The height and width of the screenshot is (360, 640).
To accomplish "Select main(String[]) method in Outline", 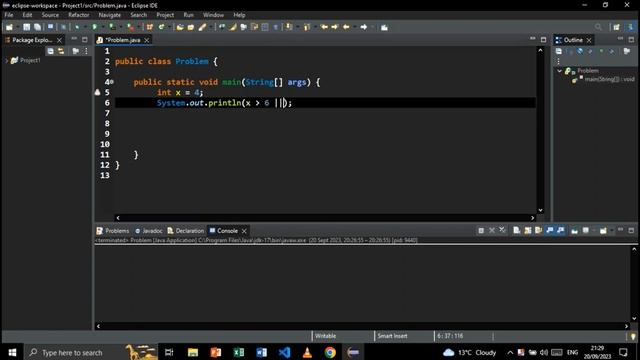I will (x=605, y=79).
